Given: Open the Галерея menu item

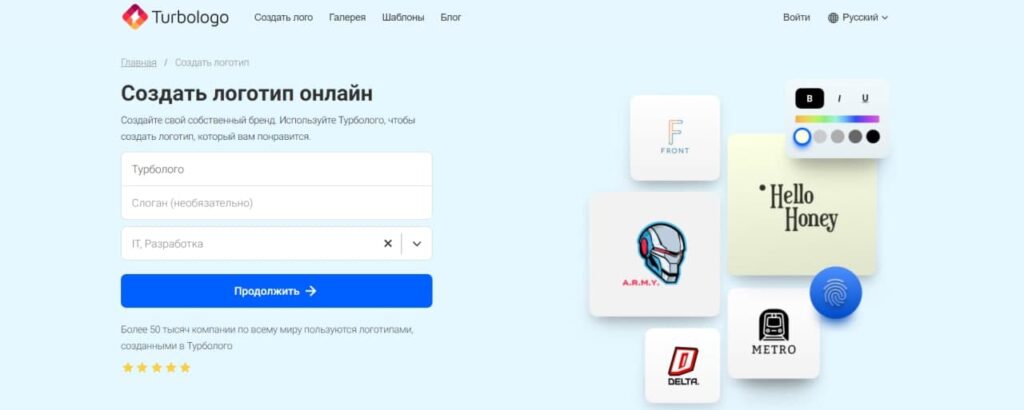Looking at the screenshot, I should pyautogui.click(x=347, y=18).
